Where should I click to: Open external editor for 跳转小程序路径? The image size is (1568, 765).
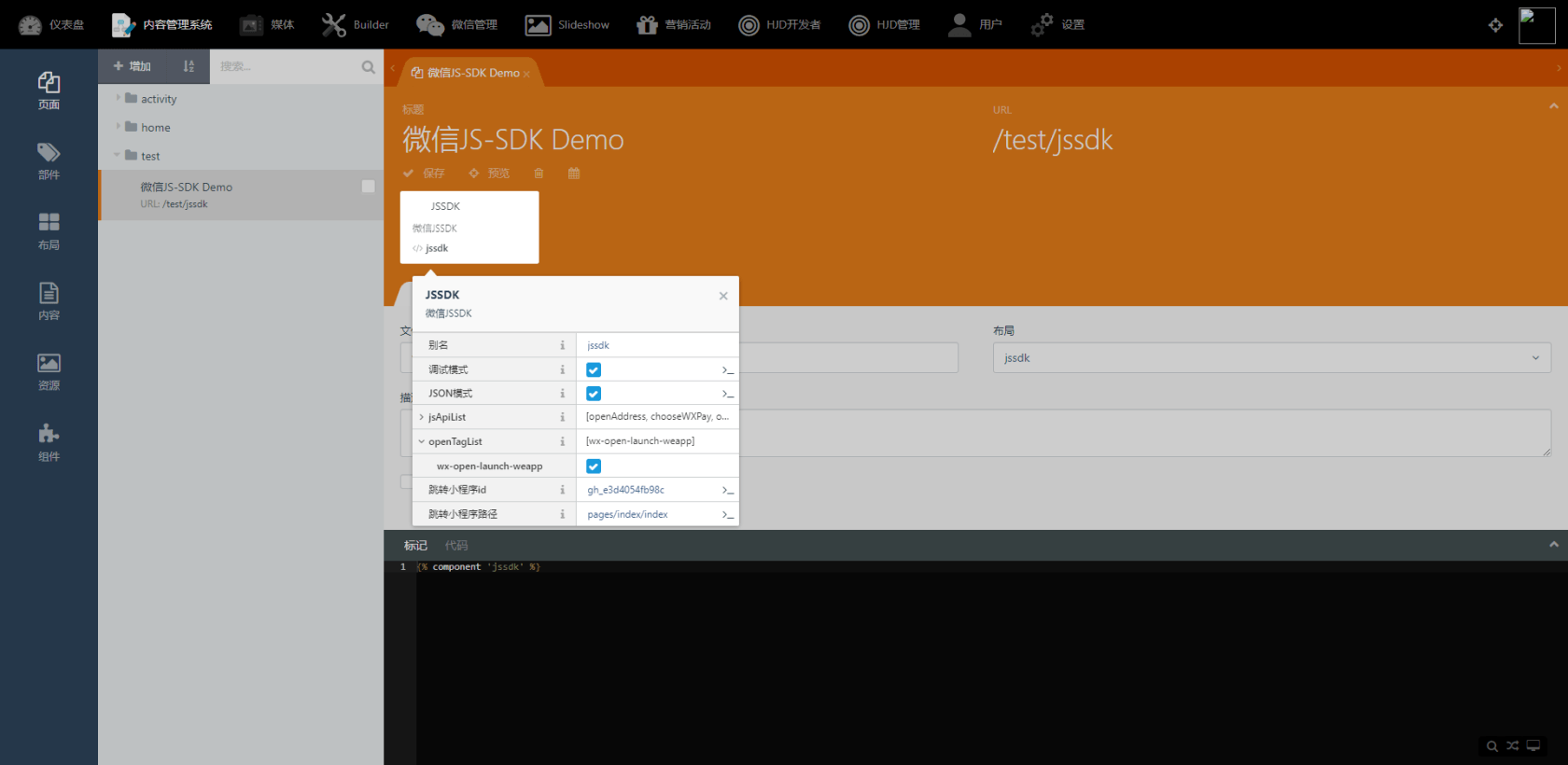click(727, 515)
